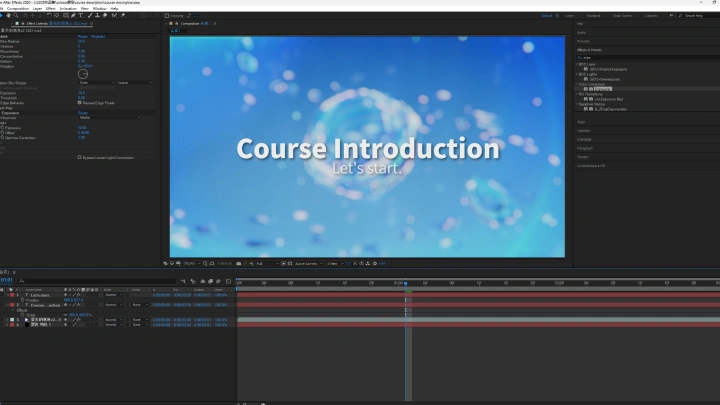The width and height of the screenshot is (720, 405).
Task: Open the Window menu
Action: 99,8
